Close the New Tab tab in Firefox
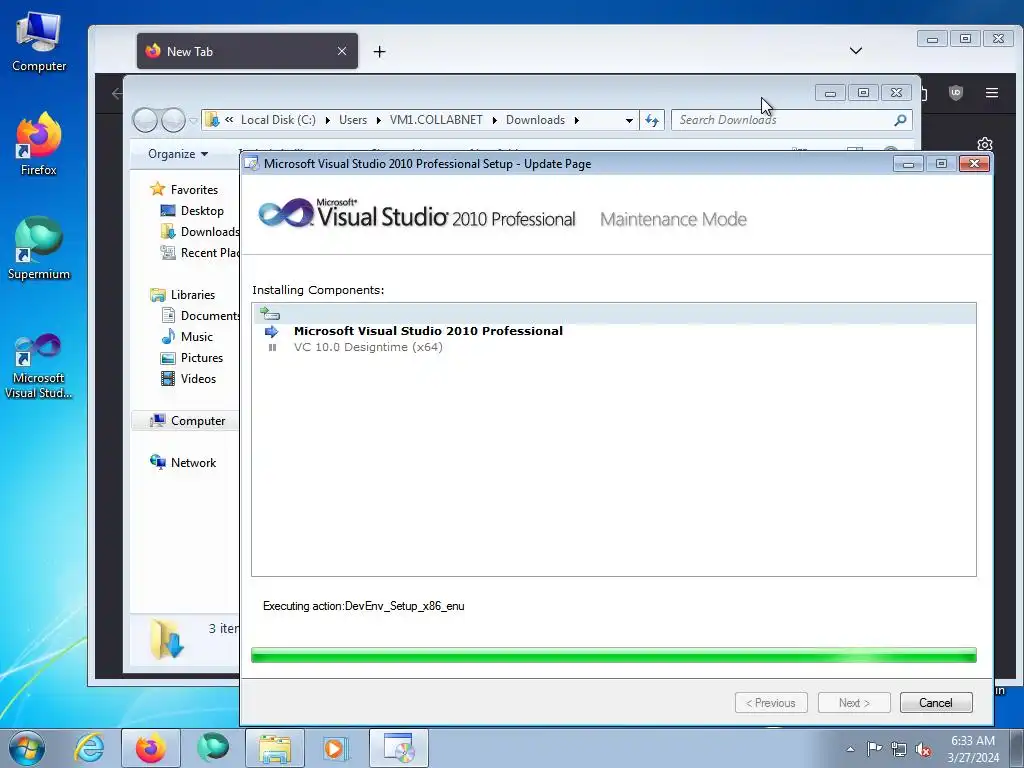Viewport: 1024px width, 768px height. (342, 51)
